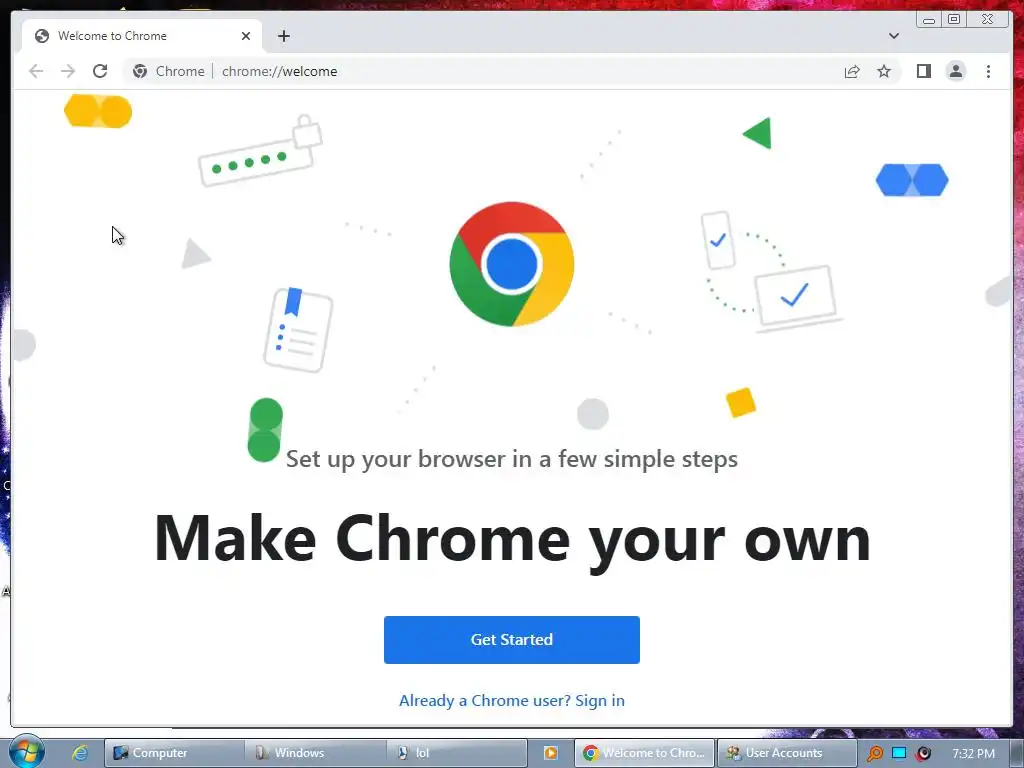Launch Internet Explorer from taskbar
Viewport: 1024px width, 768px height.
pos(80,753)
